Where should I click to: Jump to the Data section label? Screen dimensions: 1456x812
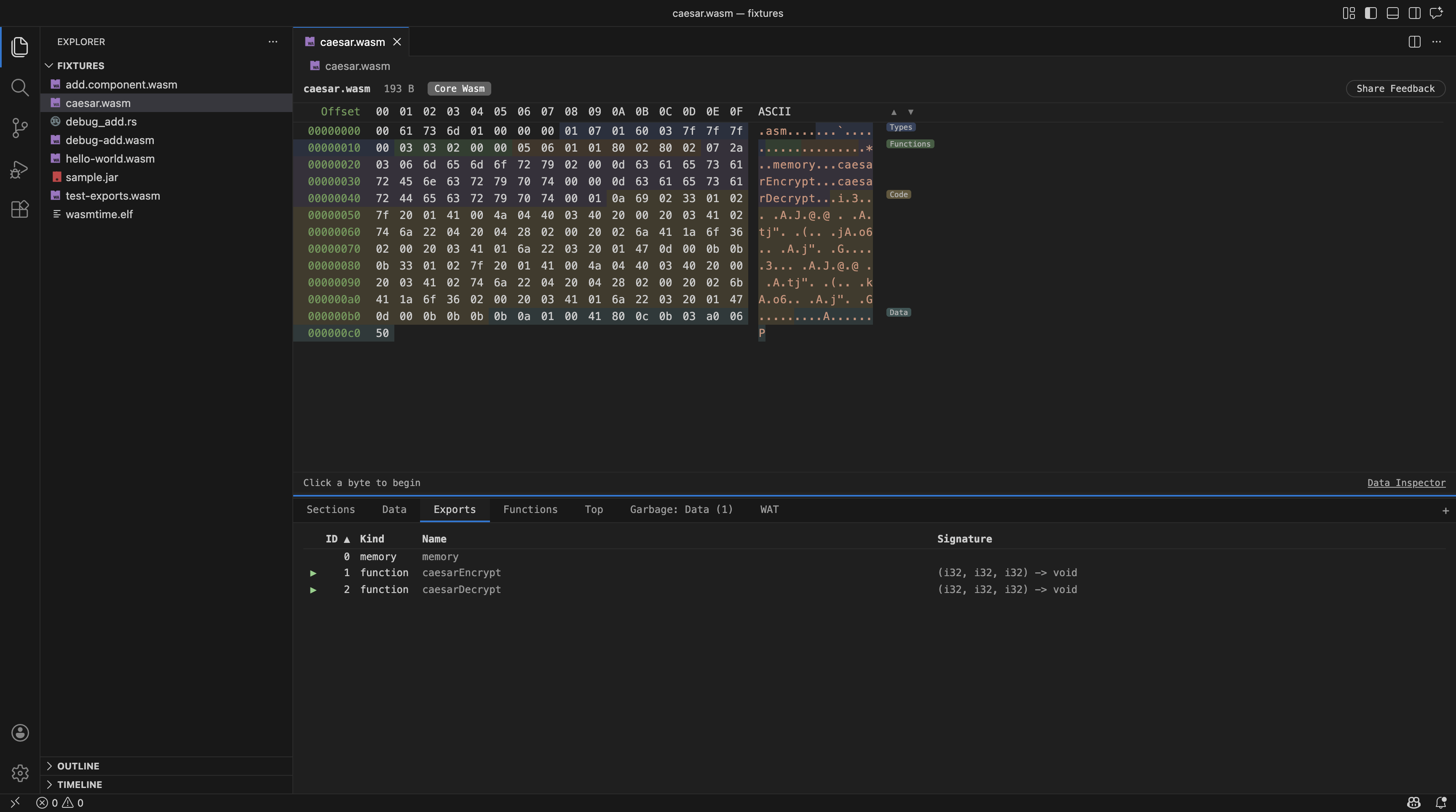pyautogui.click(x=898, y=313)
